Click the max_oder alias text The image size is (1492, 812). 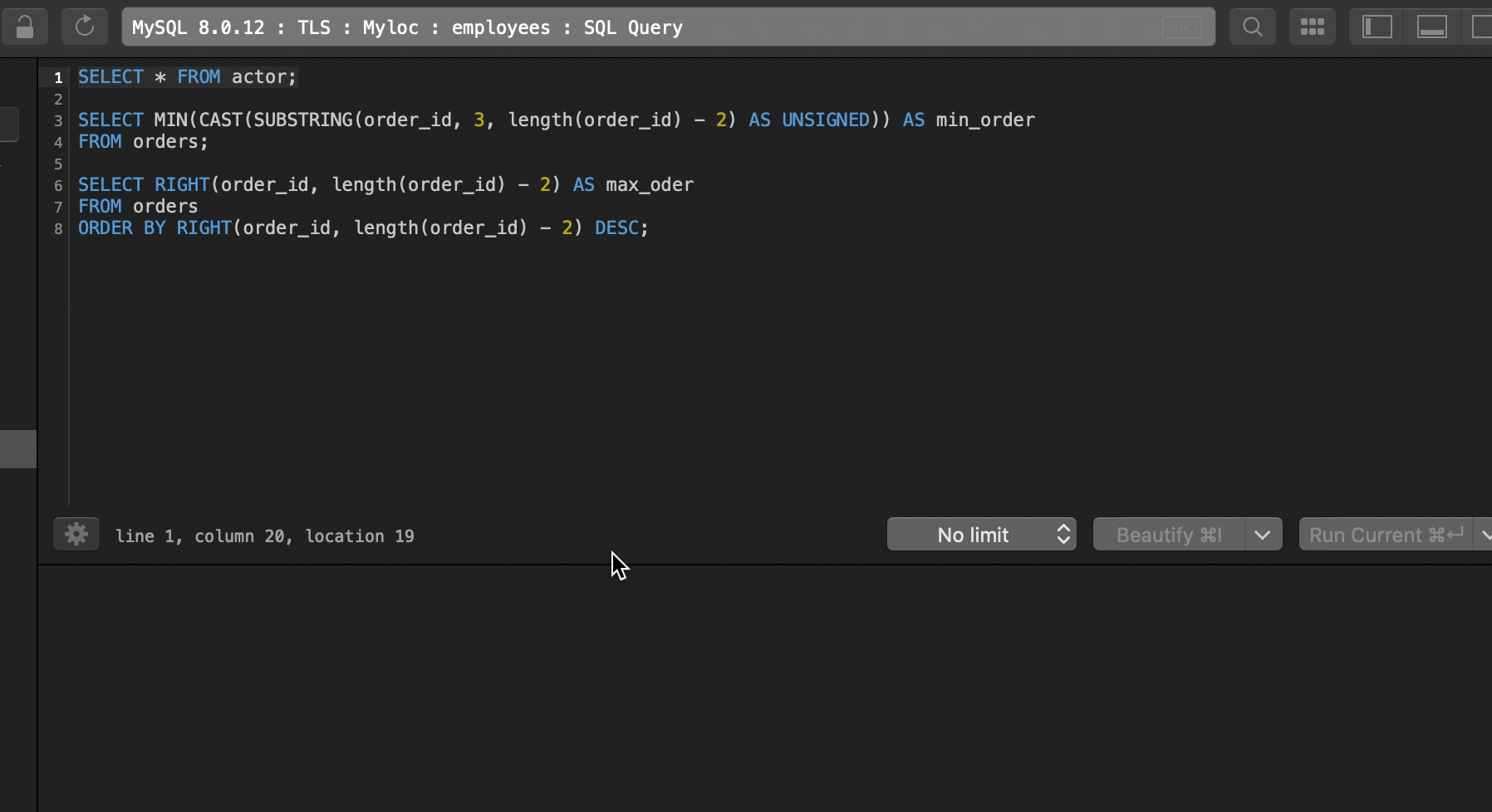pos(649,185)
